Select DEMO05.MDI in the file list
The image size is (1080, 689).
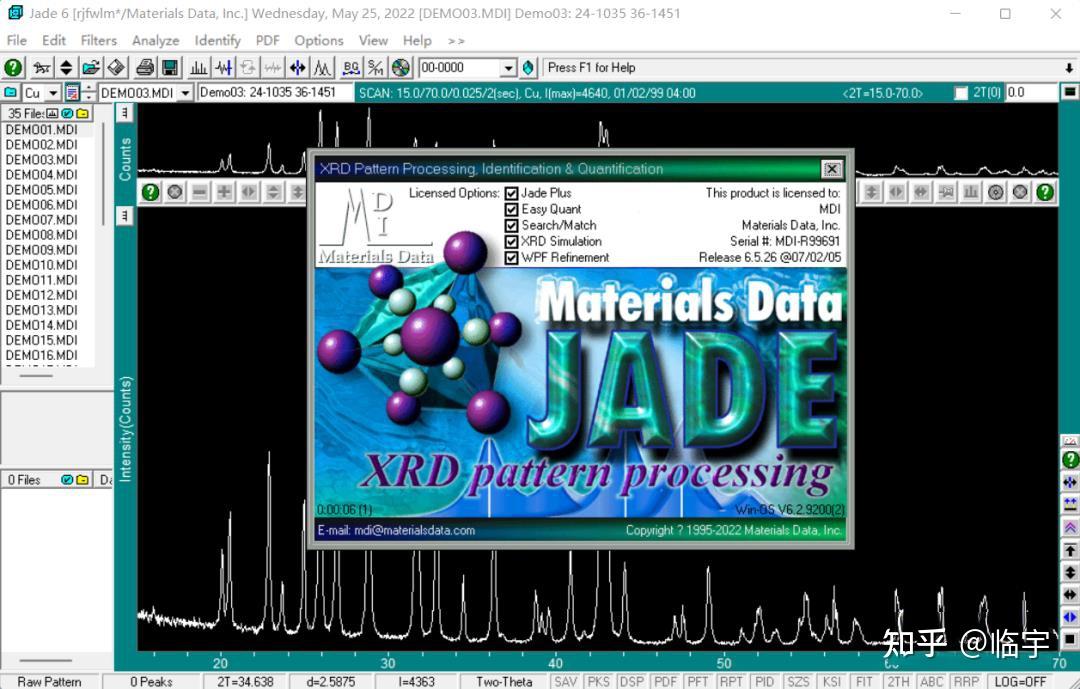click(43, 189)
